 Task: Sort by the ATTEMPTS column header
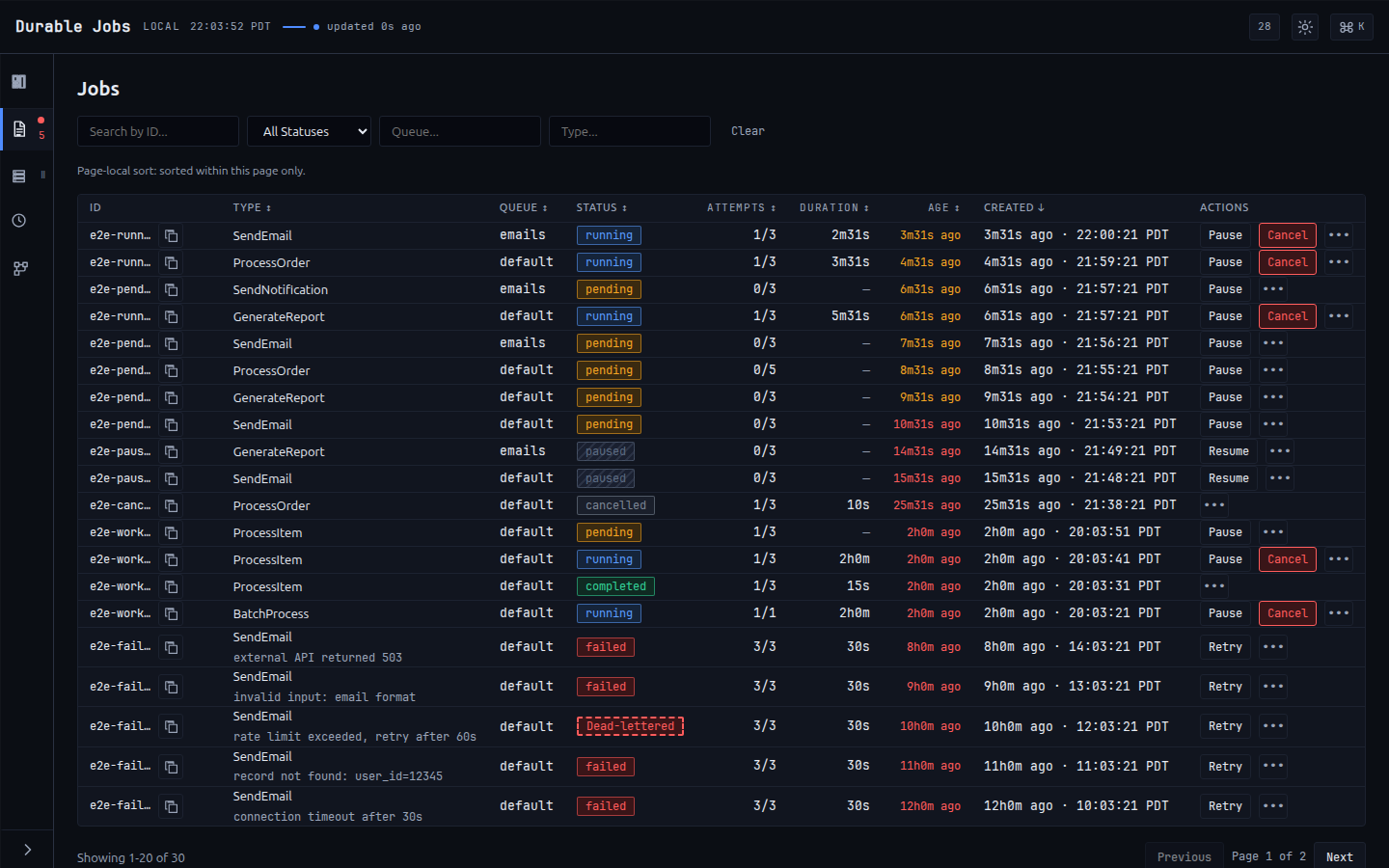click(x=742, y=207)
